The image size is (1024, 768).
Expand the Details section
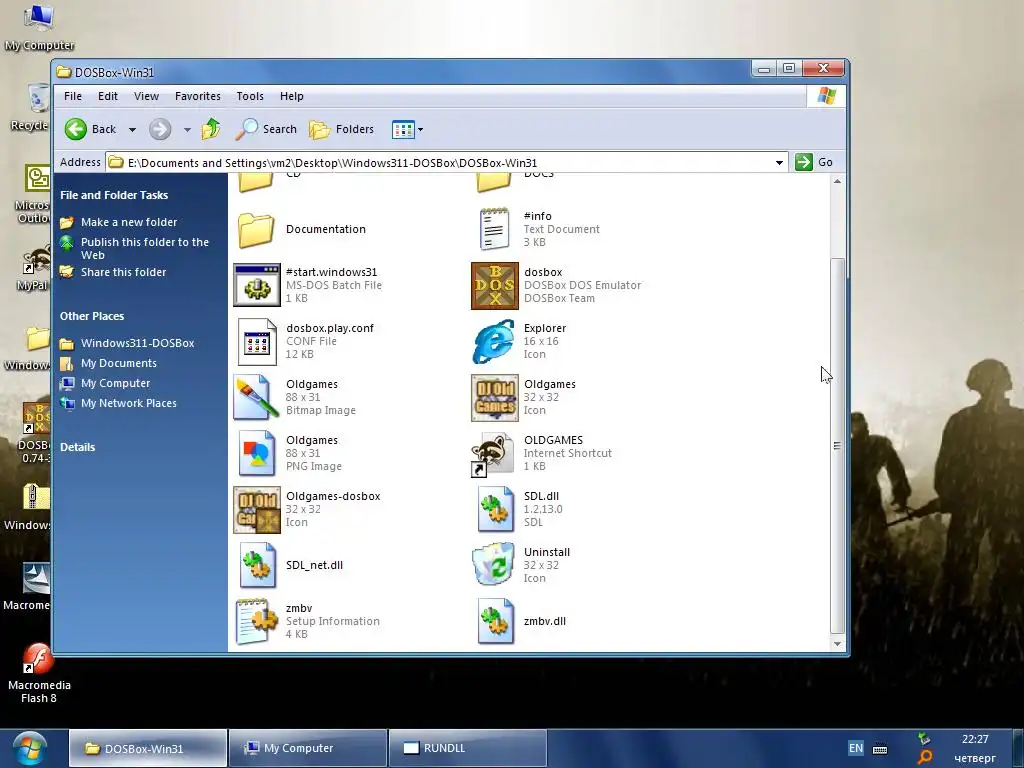pyautogui.click(x=77, y=447)
